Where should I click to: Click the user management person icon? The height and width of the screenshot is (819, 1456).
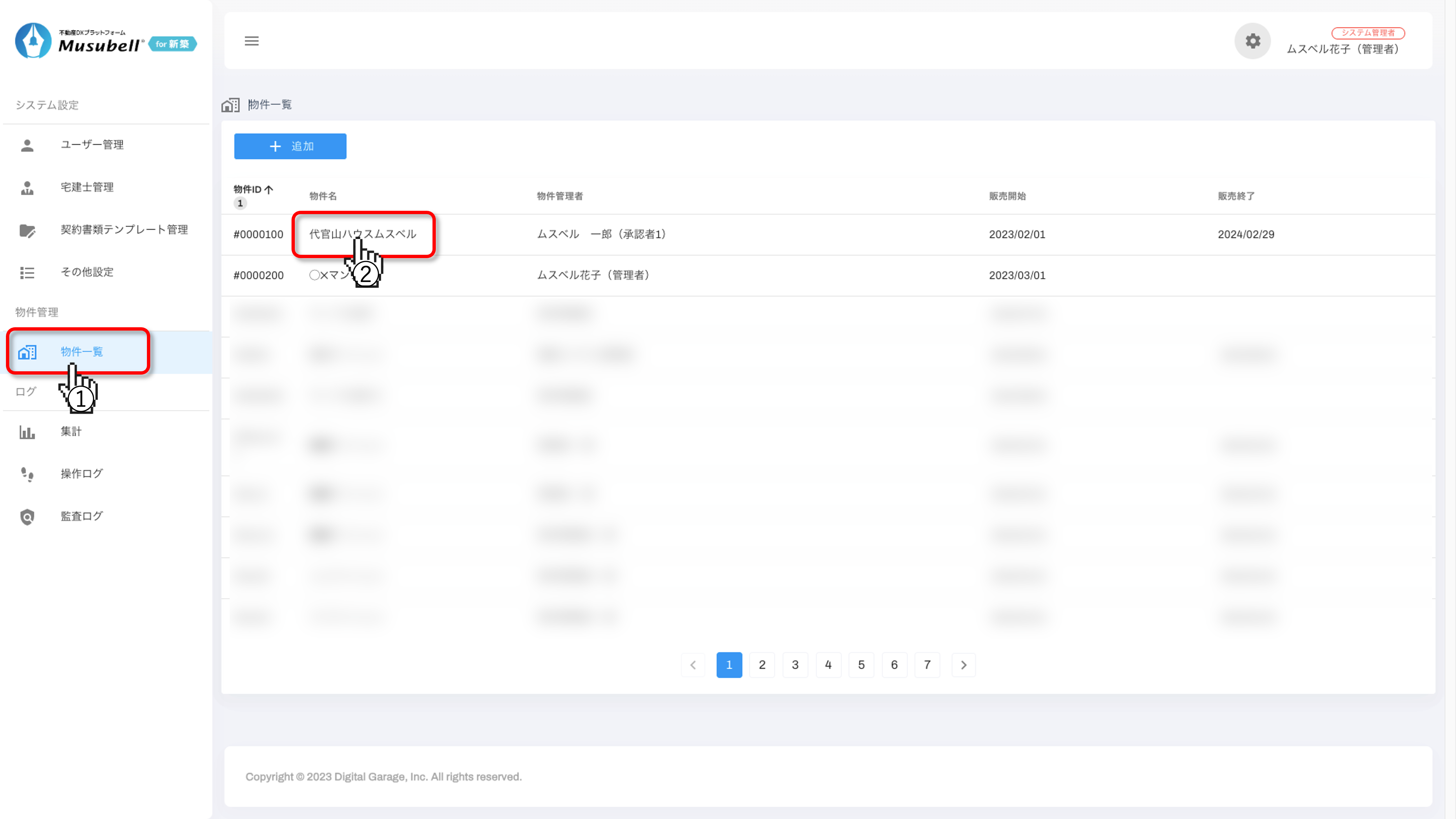pos(27,145)
